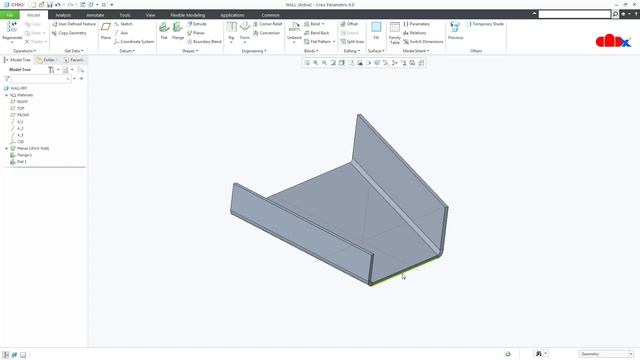Open the Operations group dropdown
The width and height of the screenshot is (640, 360).
pos(24,51)
